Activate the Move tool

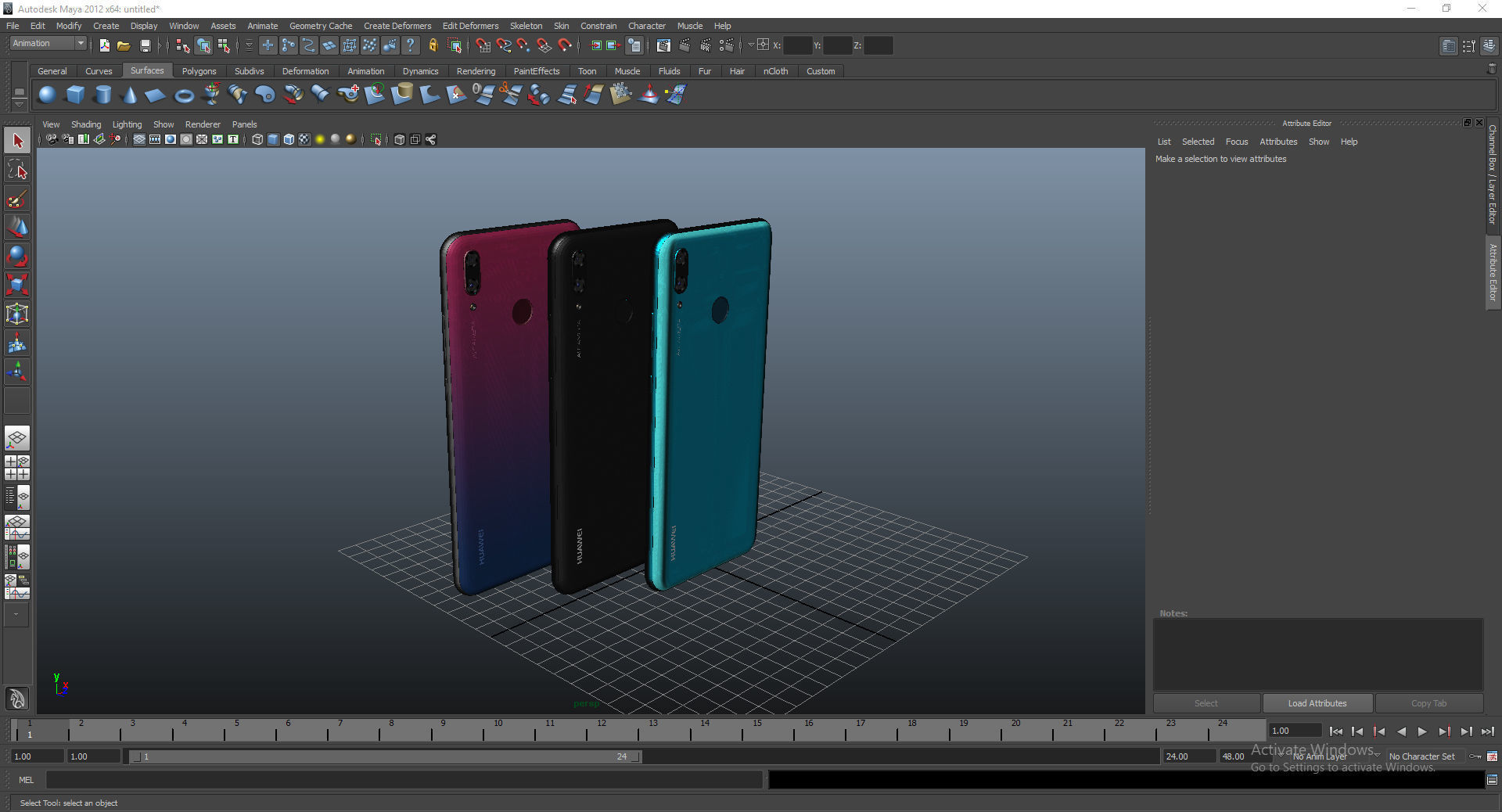17,228
